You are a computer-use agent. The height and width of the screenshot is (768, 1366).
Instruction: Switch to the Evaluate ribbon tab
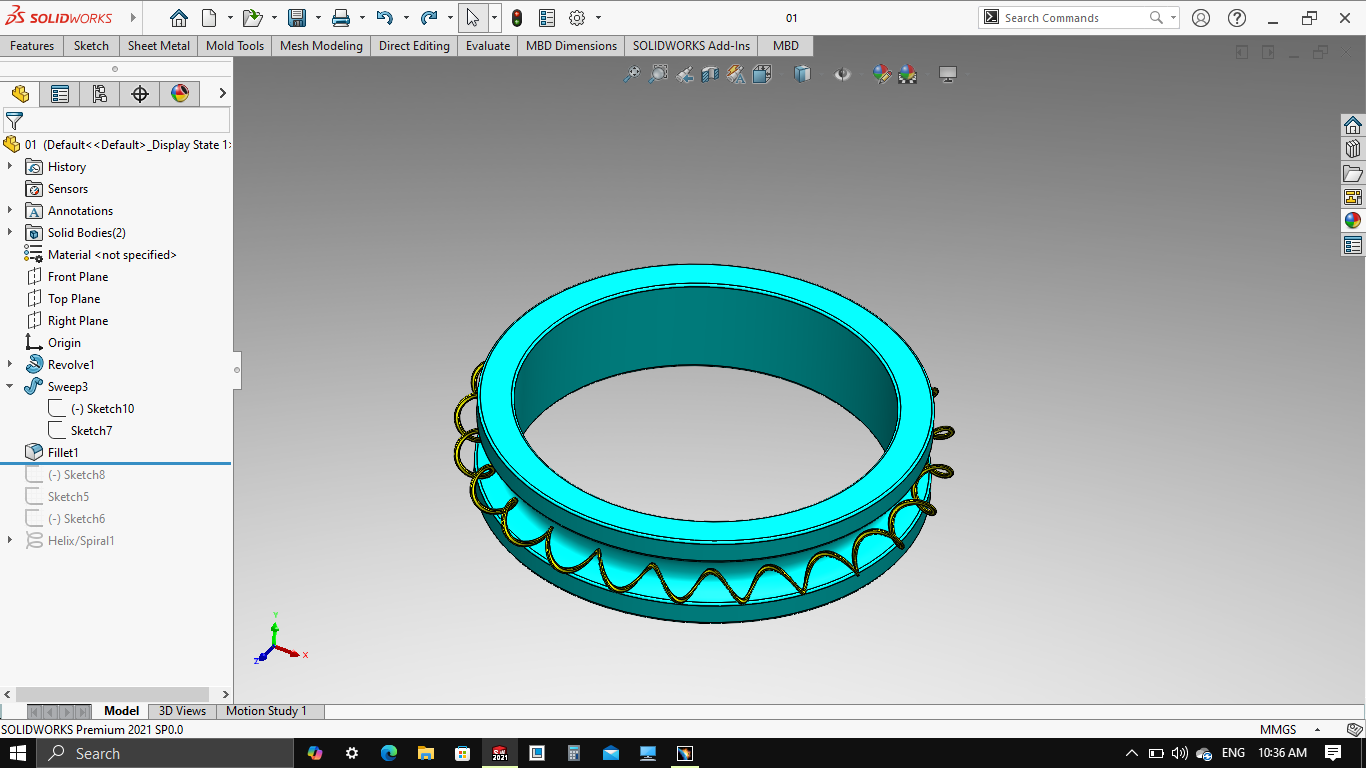pyautogui.click(x=487, y=46)
